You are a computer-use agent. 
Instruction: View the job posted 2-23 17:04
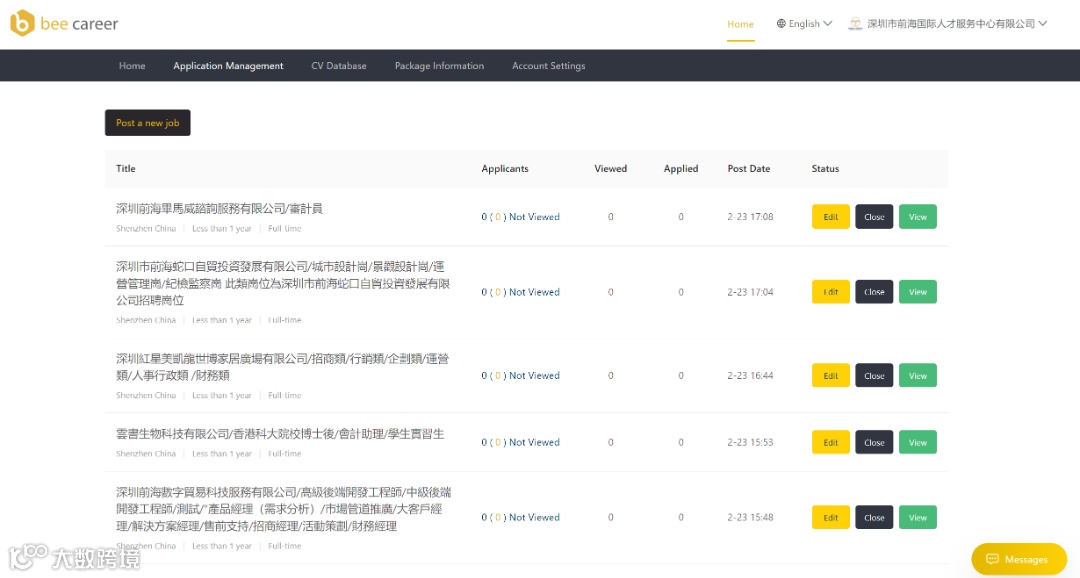[917, 291]
